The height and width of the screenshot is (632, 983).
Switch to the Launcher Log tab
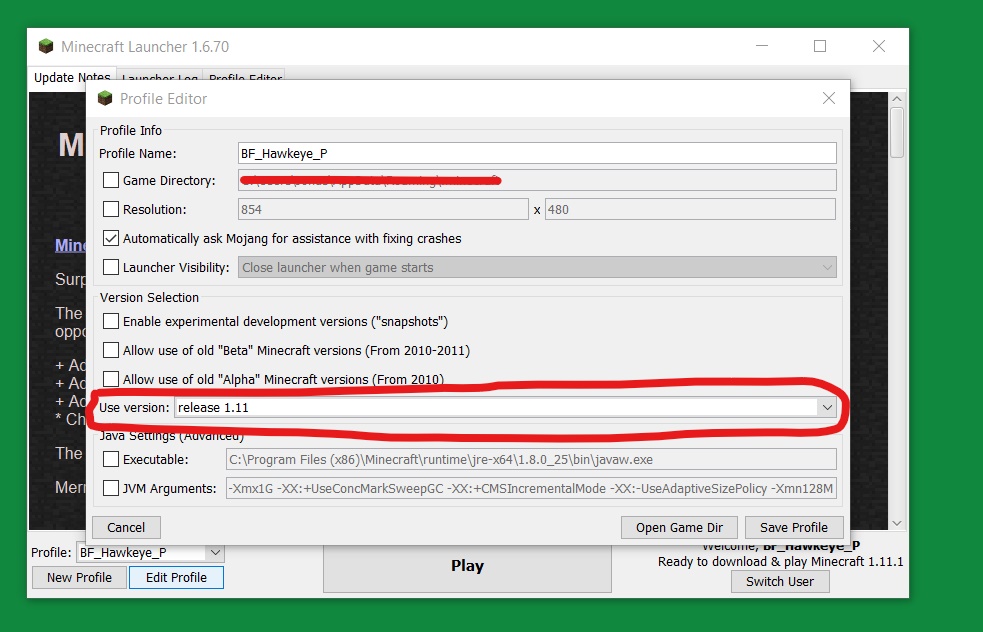tap(160, 78)
